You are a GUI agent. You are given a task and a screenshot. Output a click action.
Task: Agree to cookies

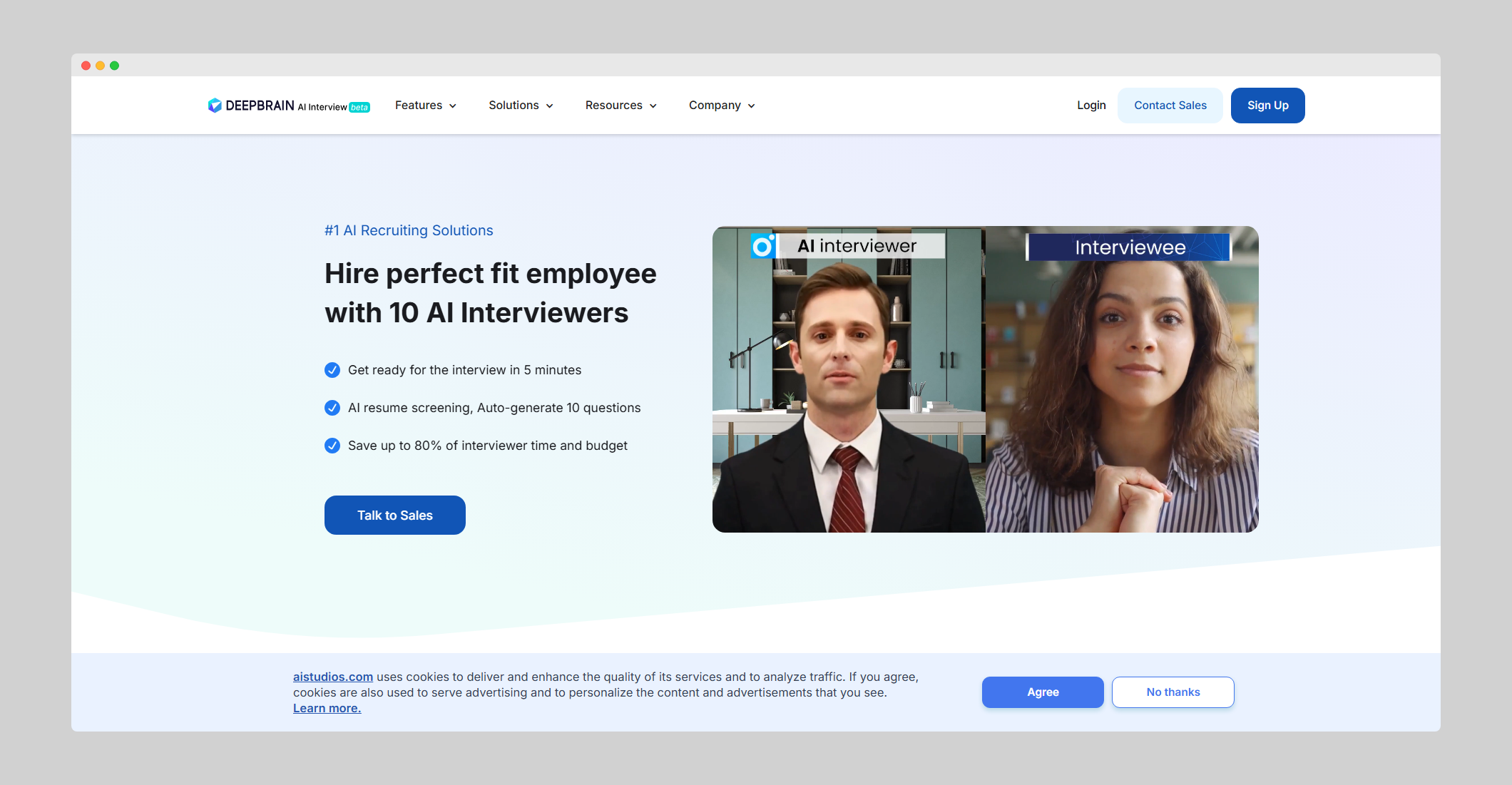coord(1043,692)
